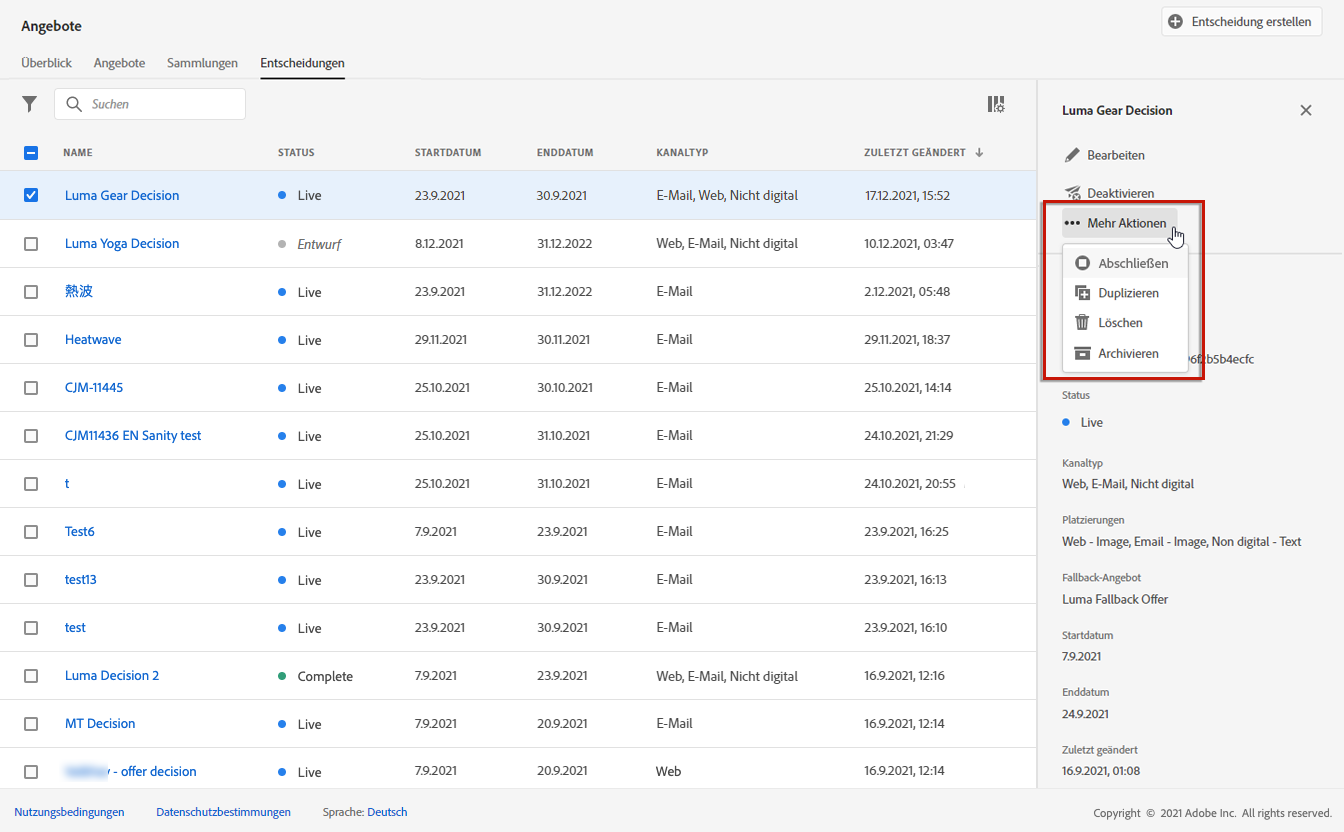Open the filter funnel icon
The height and width of the screenshot is (832, 1344).
(x=30, y=104)
